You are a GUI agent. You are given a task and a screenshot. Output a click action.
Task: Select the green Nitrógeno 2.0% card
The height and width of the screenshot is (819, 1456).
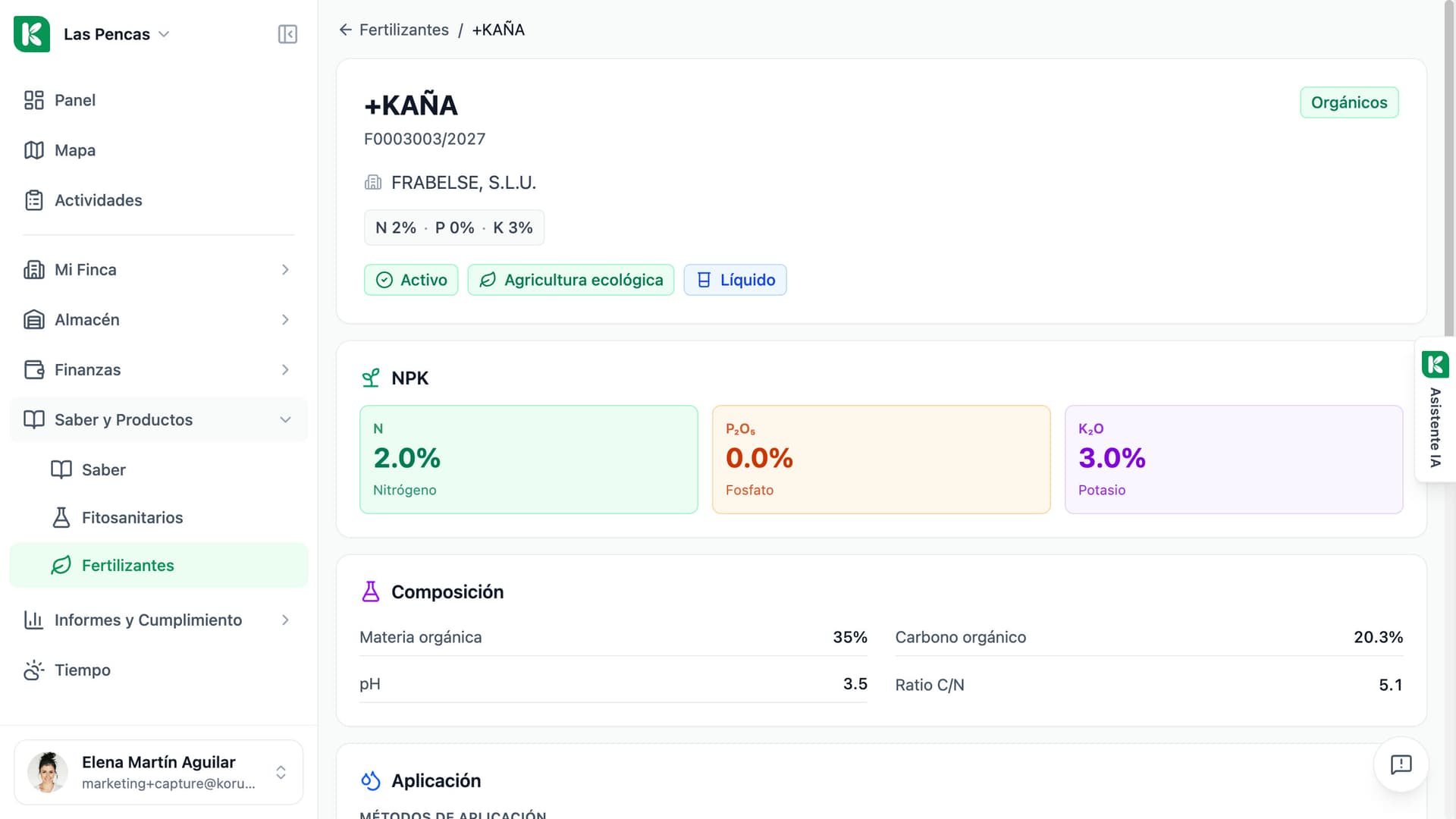click(529, 460)
